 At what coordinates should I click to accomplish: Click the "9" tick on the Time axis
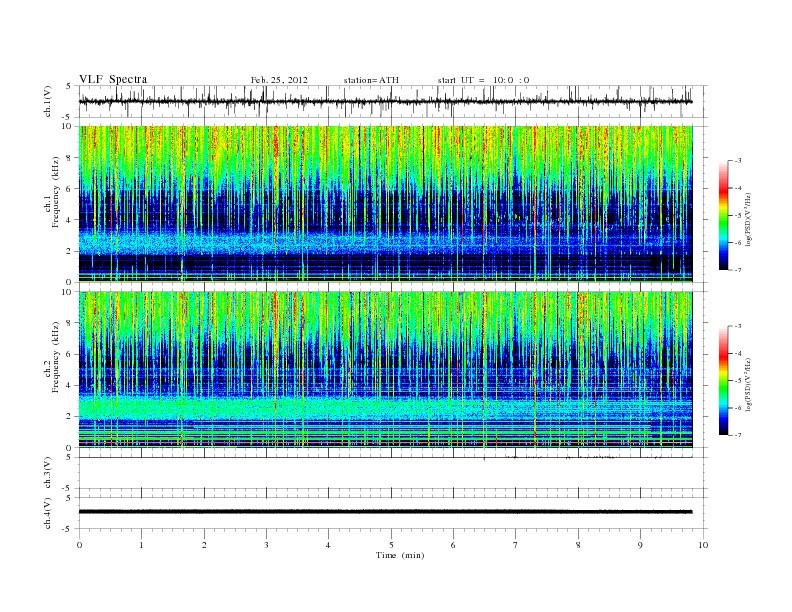(x=640, y=545)
